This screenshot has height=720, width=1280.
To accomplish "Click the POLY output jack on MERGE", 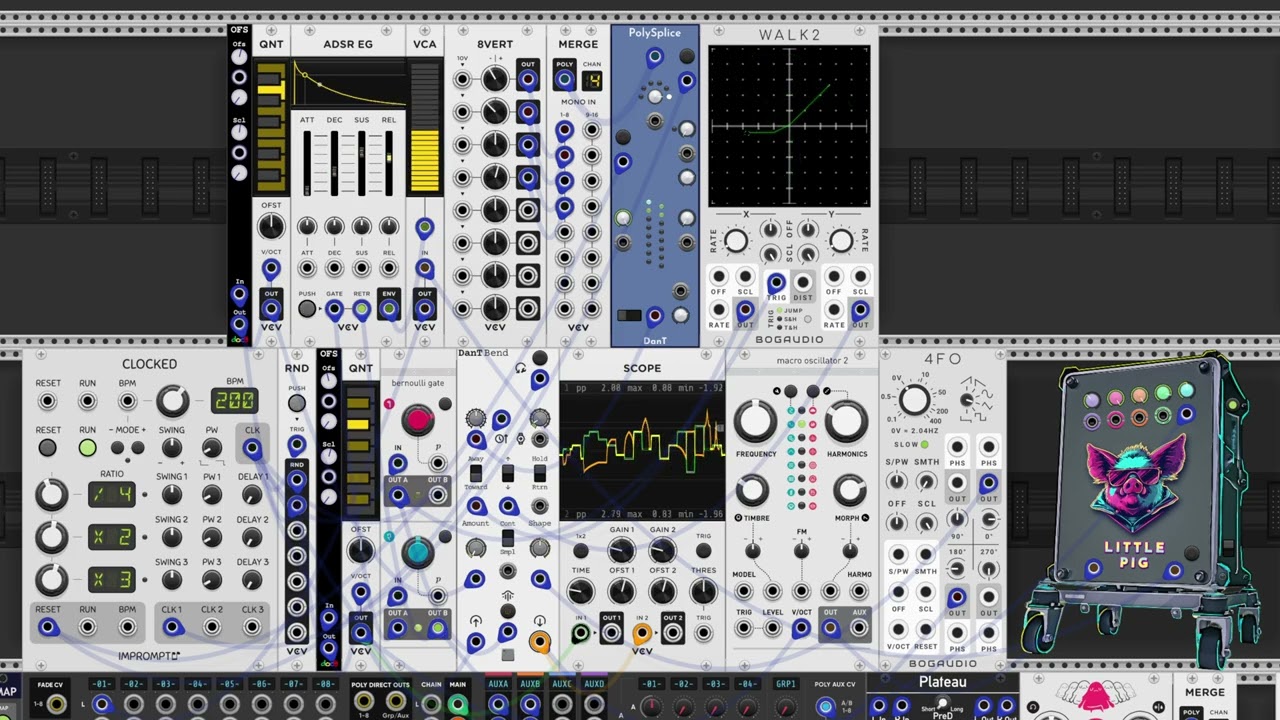I will (564, 80).
